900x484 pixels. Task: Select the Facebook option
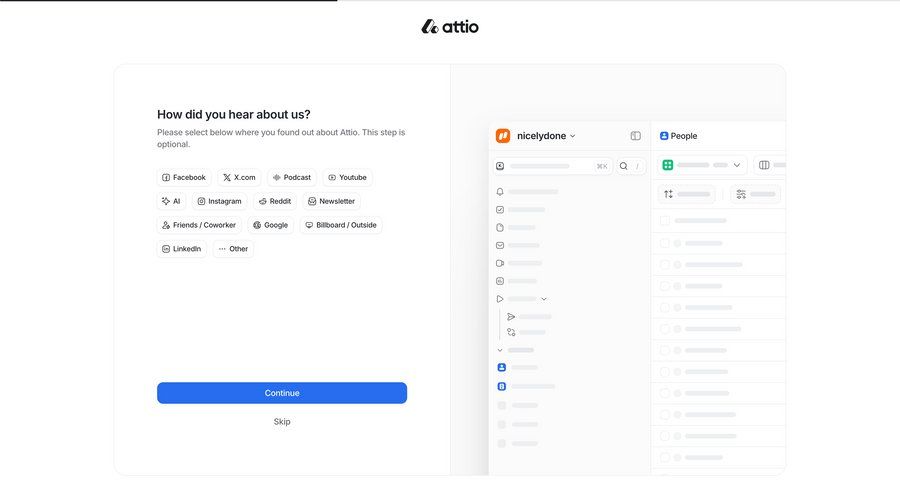pyautogui.click(x=184, y=177)
